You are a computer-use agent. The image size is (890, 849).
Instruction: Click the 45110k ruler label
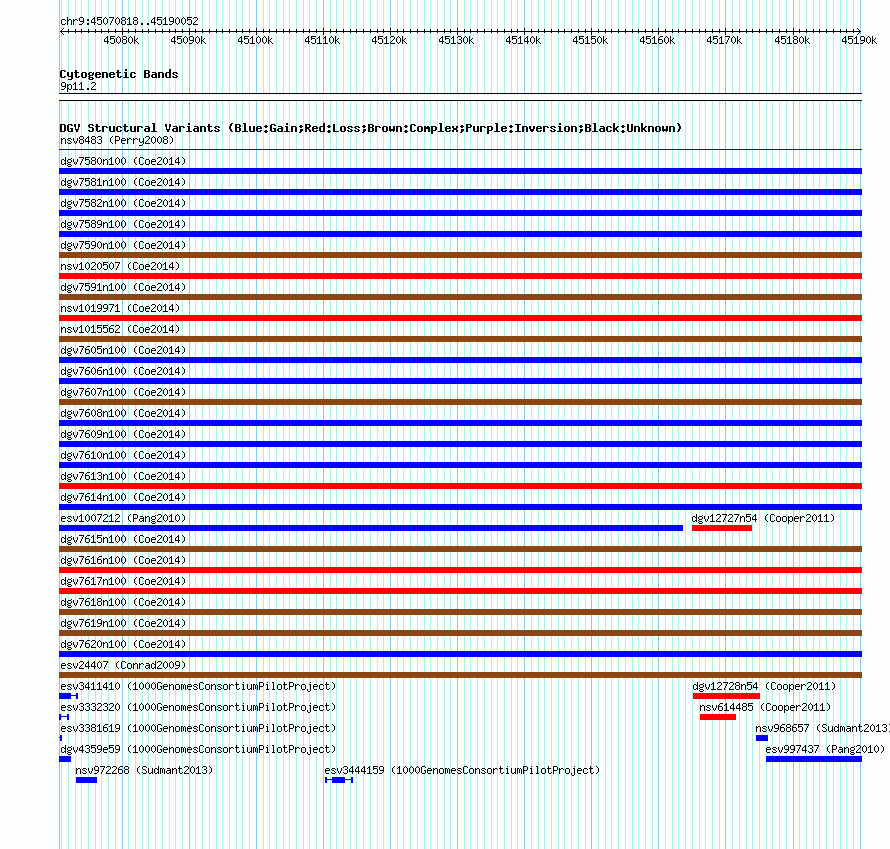pos(322,40)
